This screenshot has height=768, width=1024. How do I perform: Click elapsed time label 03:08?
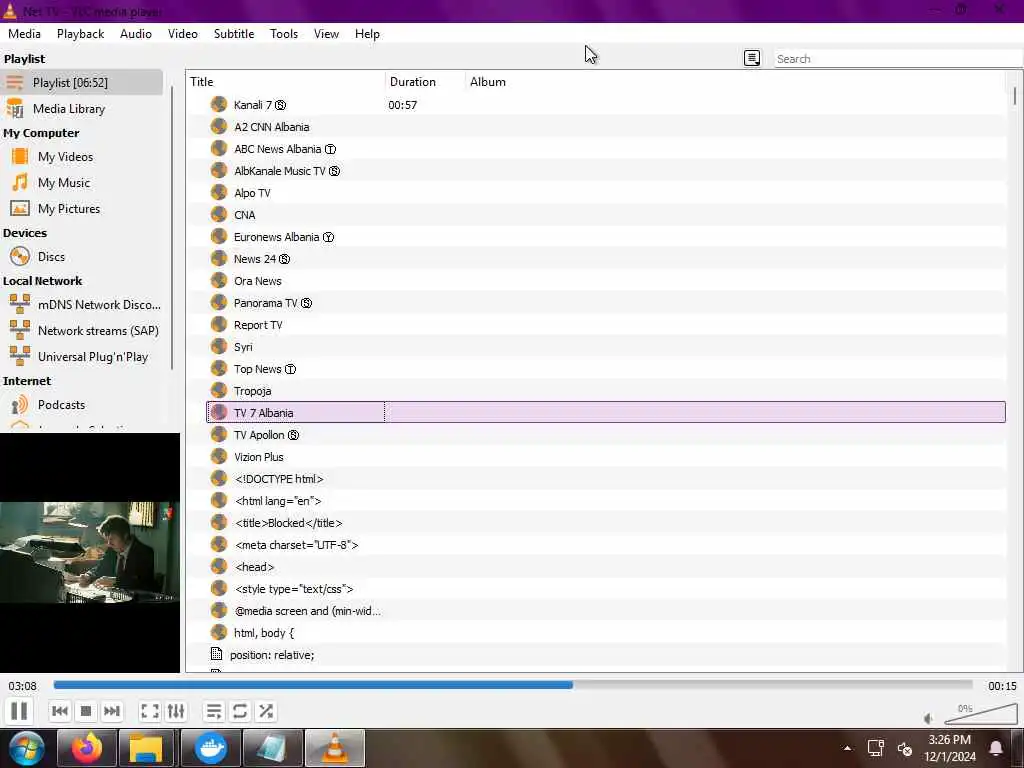22,686
